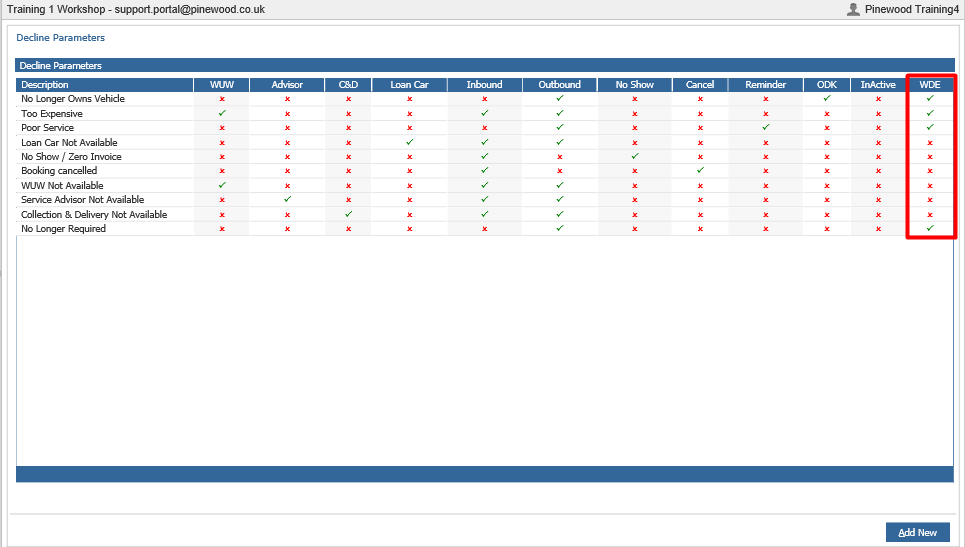
Task: Sort by the Description column header
Action: pos(105,85)
